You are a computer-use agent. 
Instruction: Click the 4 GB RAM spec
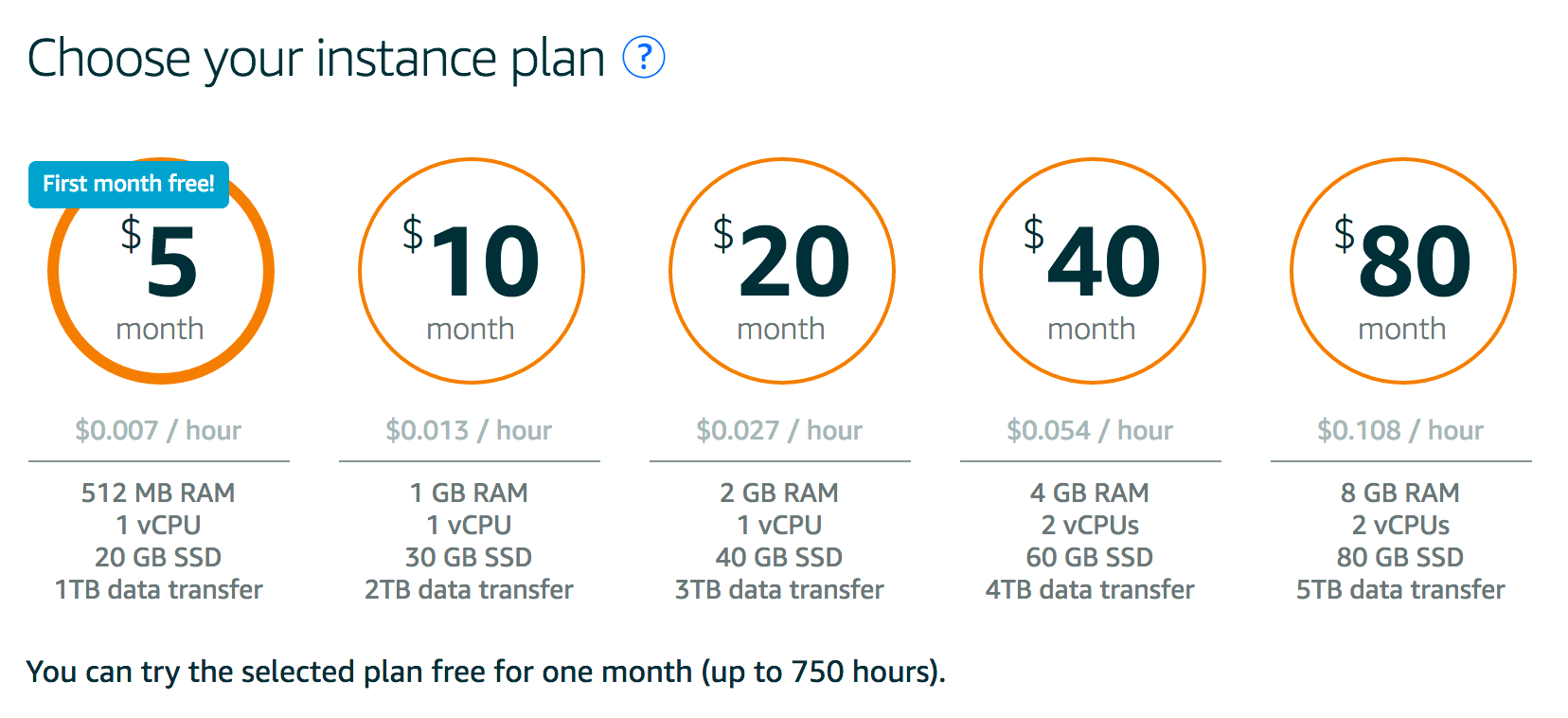[x=1090, y=493]
